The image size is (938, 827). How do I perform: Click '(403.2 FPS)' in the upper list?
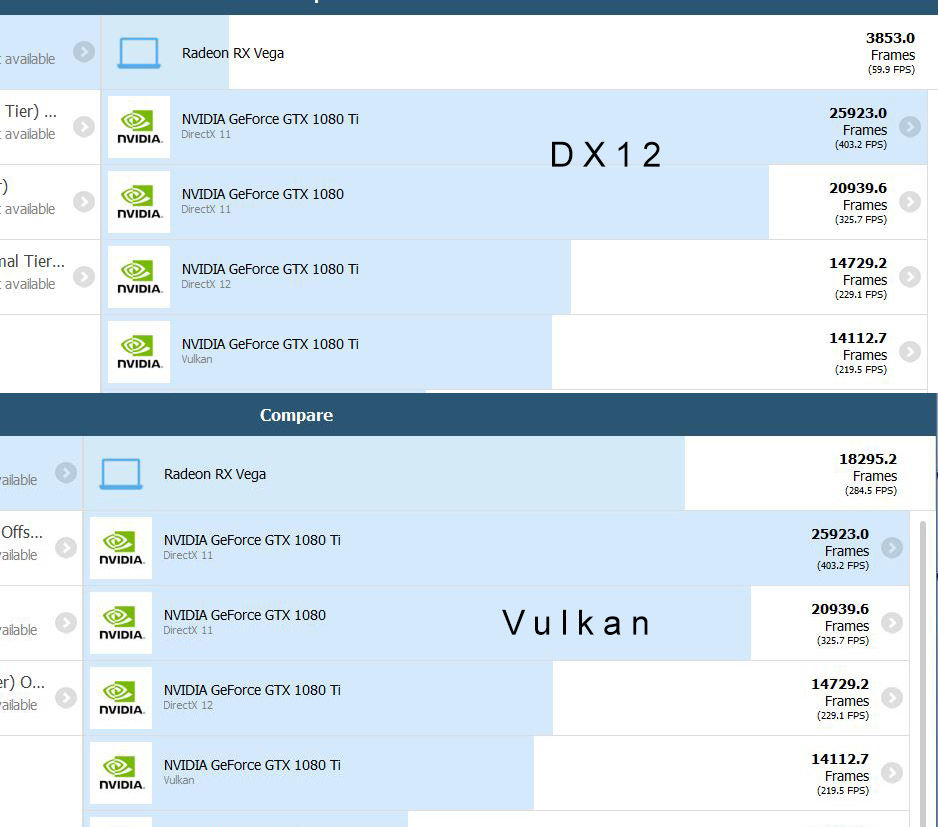click(861, 144)
